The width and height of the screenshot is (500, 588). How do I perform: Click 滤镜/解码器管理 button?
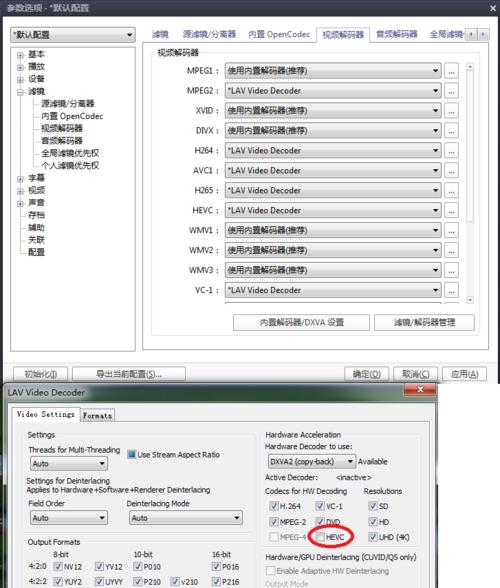[424, 322]
